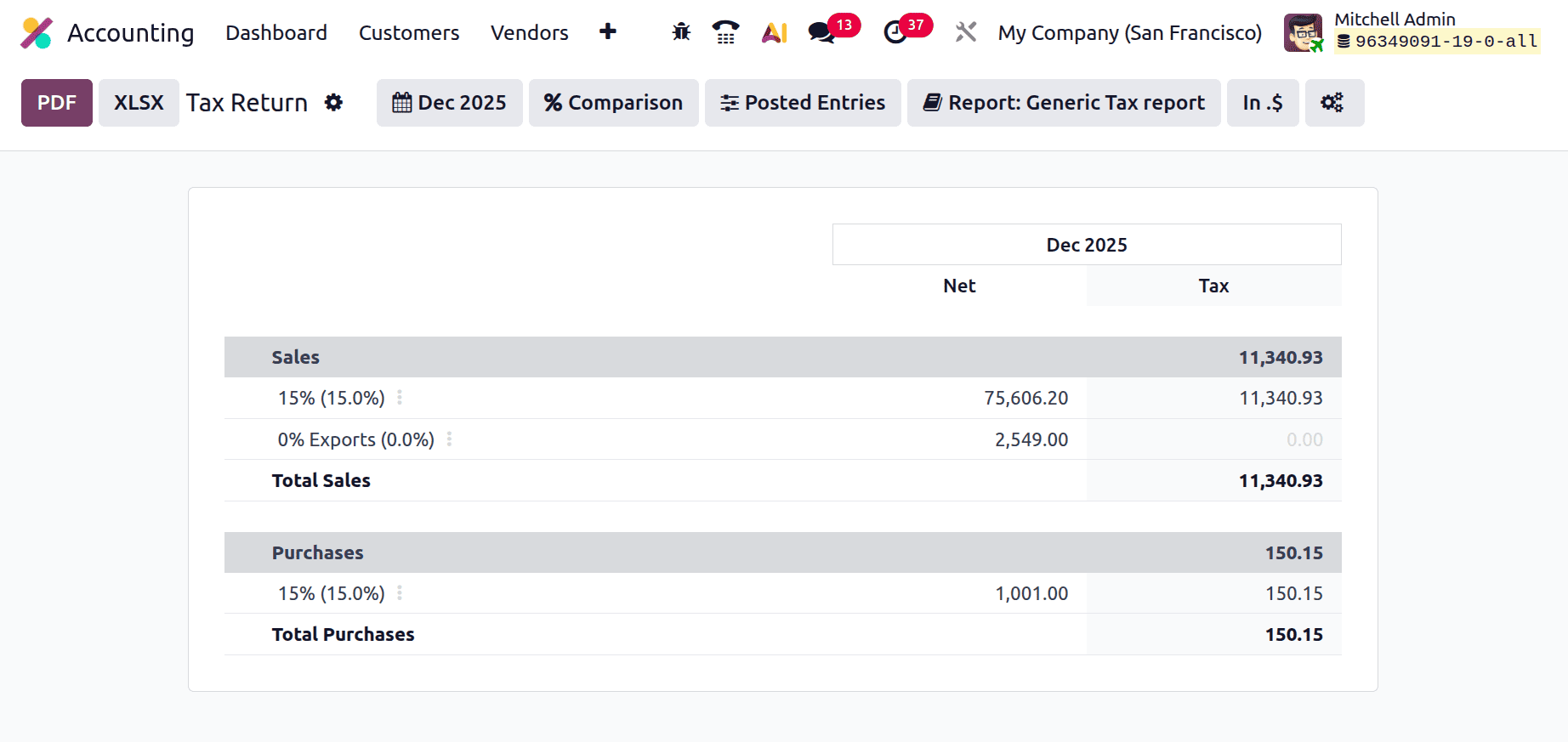Click the 0% Exports (0.0%) tax line
1568x742 pixels.
pos(356,439)
